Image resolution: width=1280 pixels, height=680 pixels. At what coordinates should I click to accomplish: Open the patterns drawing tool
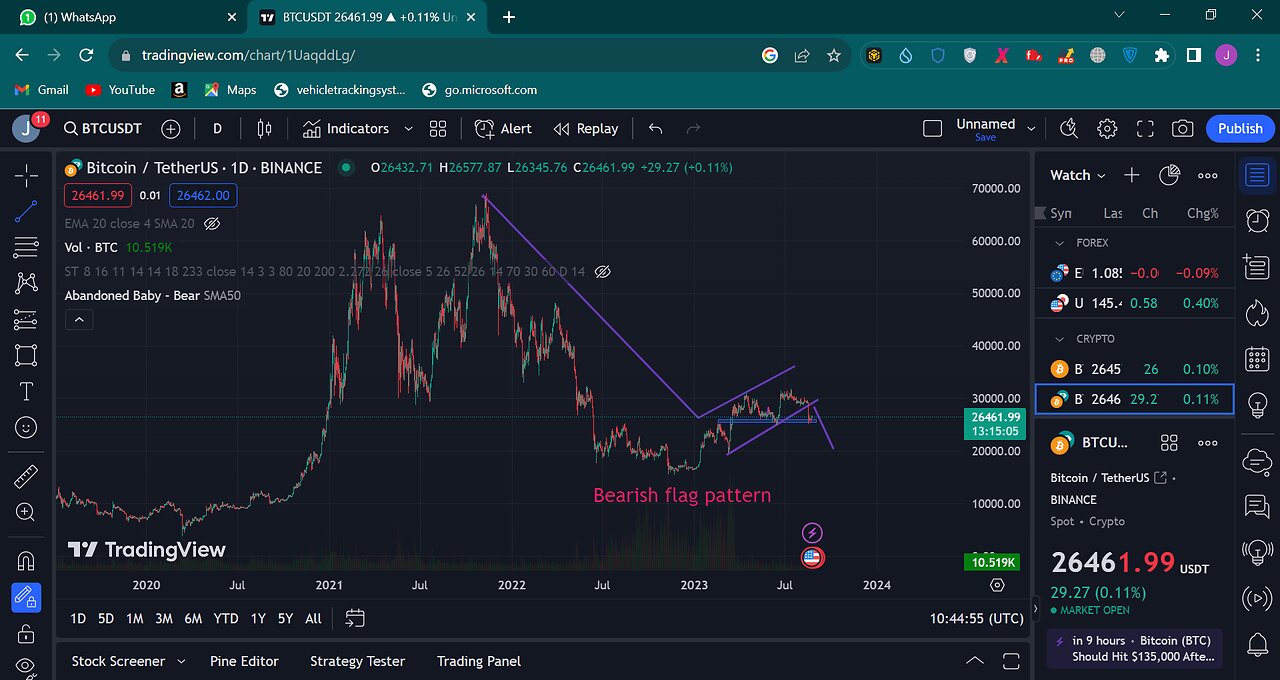coord(26,283)
